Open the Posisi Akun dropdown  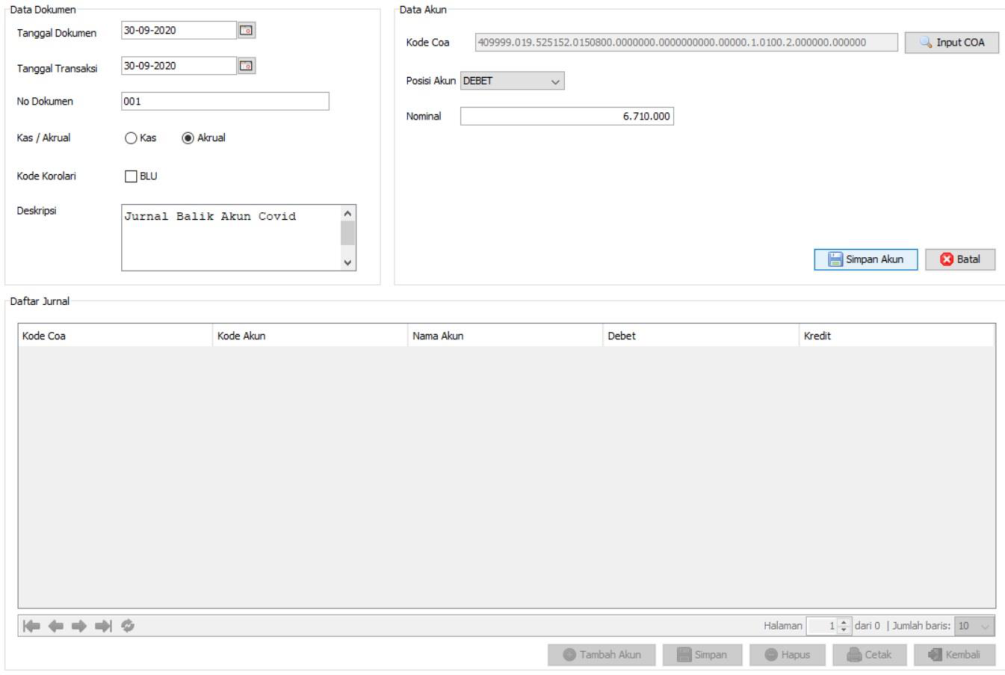click(x=512, y=81)
